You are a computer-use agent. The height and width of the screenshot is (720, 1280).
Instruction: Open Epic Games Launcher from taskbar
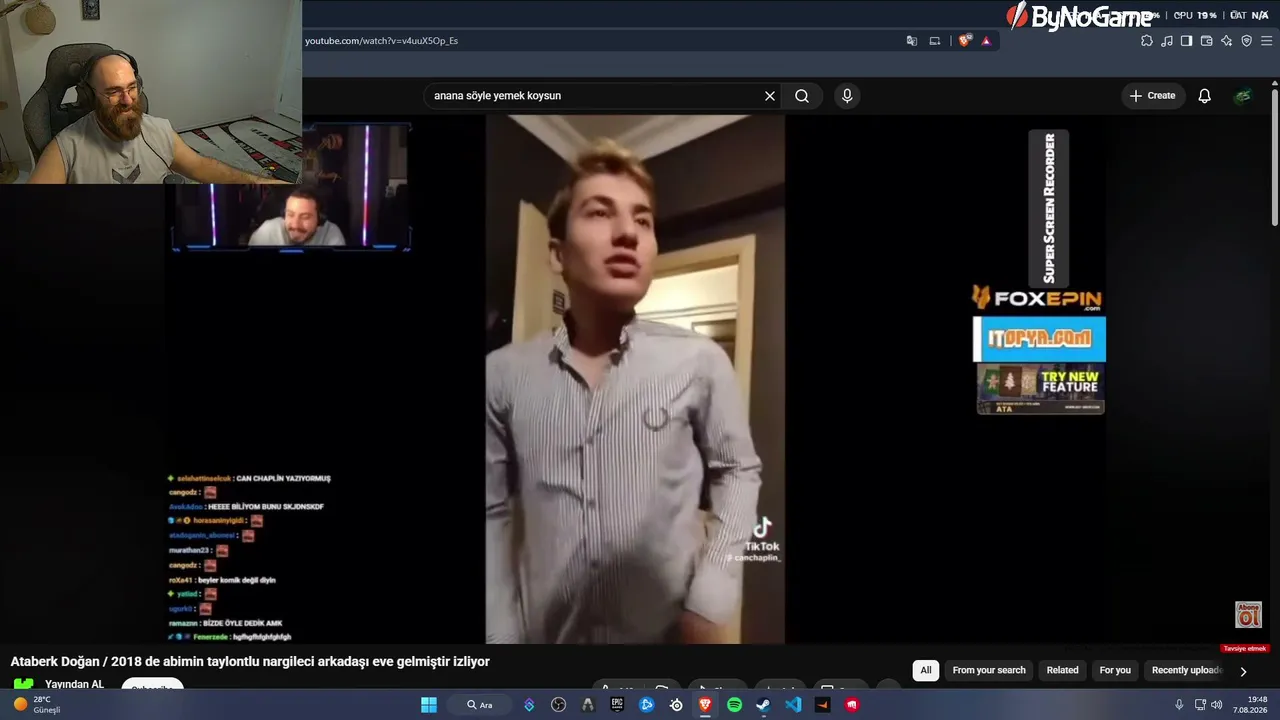[617, 705]
